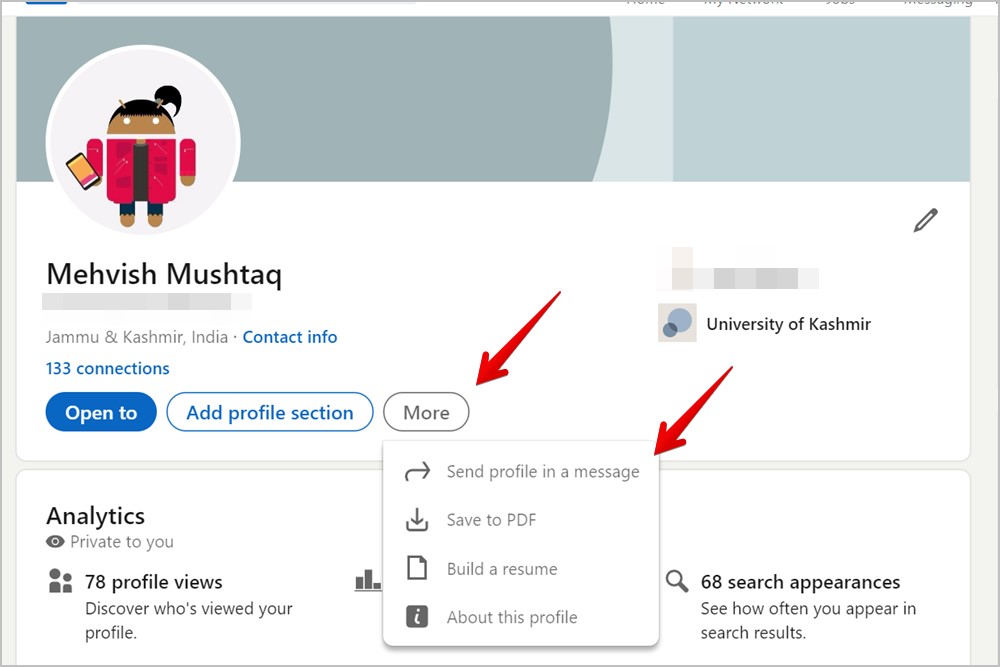
Task: Select About this profile from the menu
Action: coord(511,617)
